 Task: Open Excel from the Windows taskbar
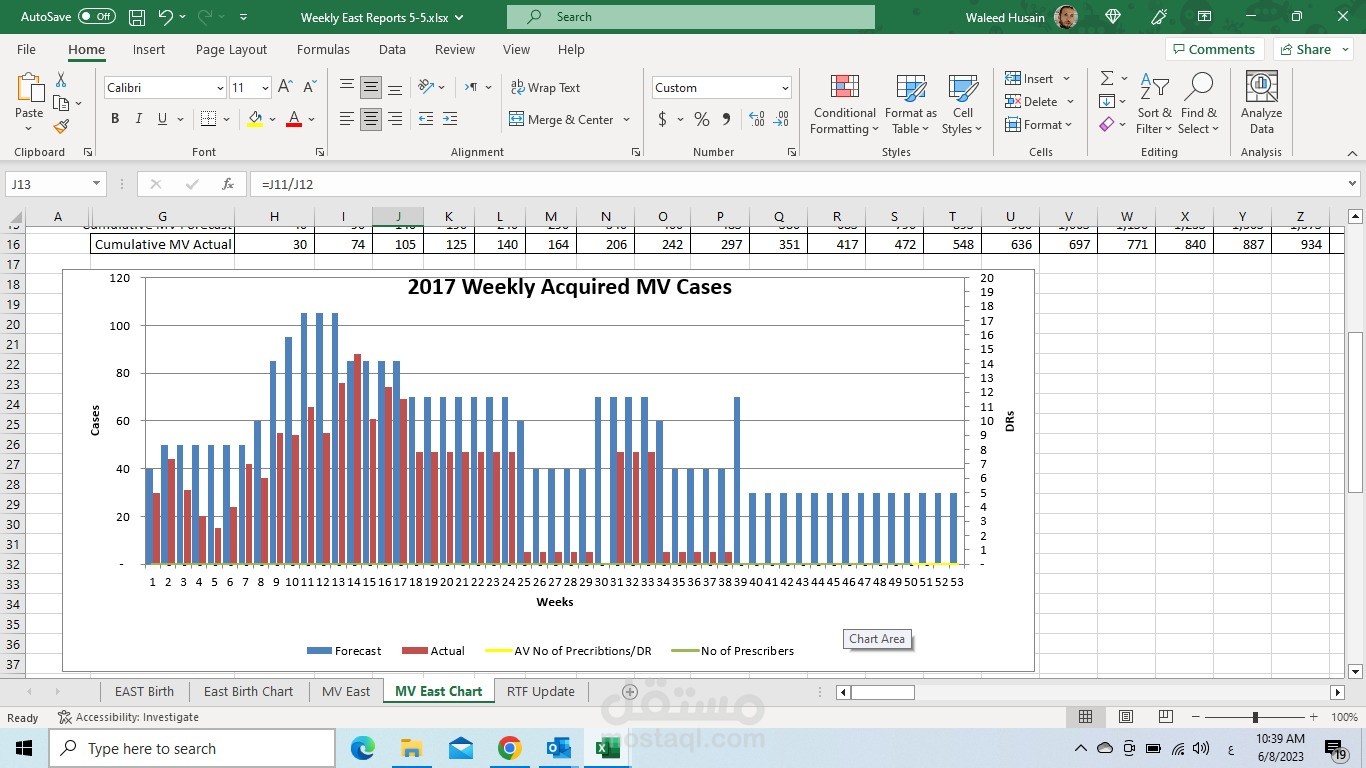click(x=607, y=748)
